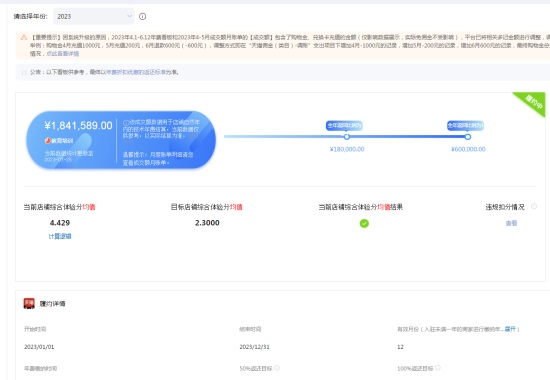Click orange warning triangle icon in notice

24,37
